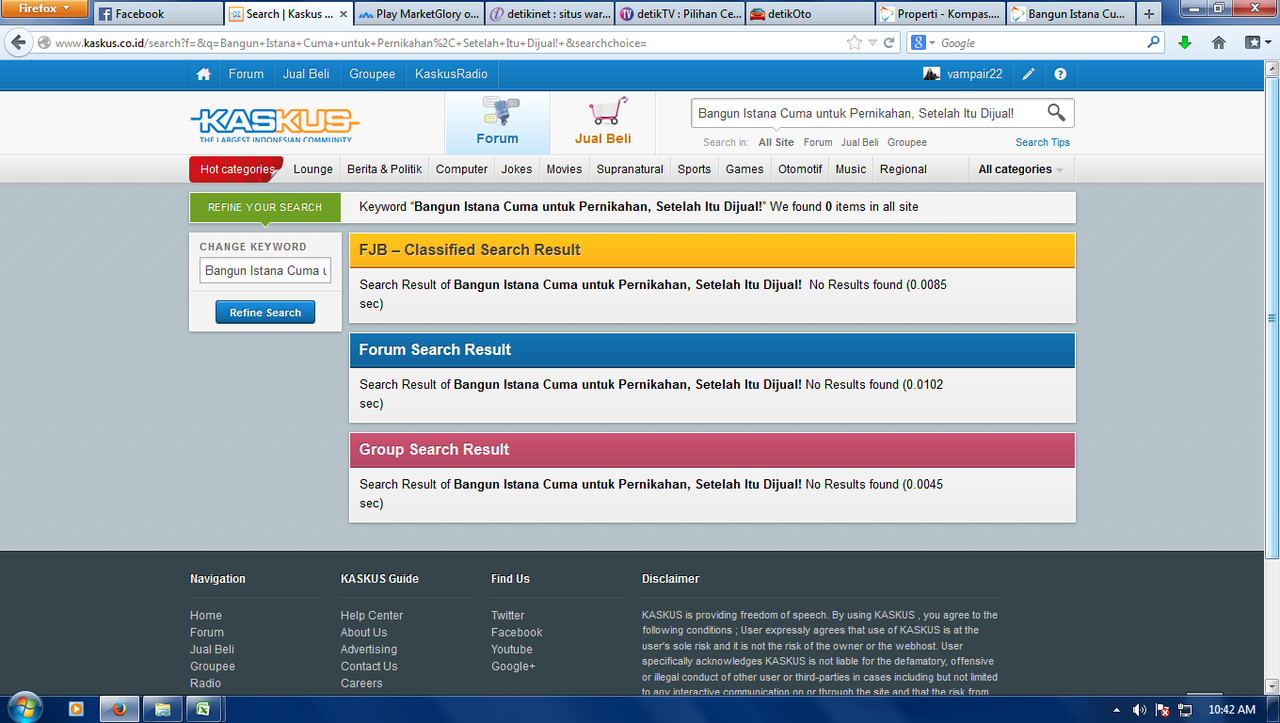Image resolution: width=1280 pixels, height=723 pixels.
Task: Click the green download arrow icon
Action: coord(1185,43)
